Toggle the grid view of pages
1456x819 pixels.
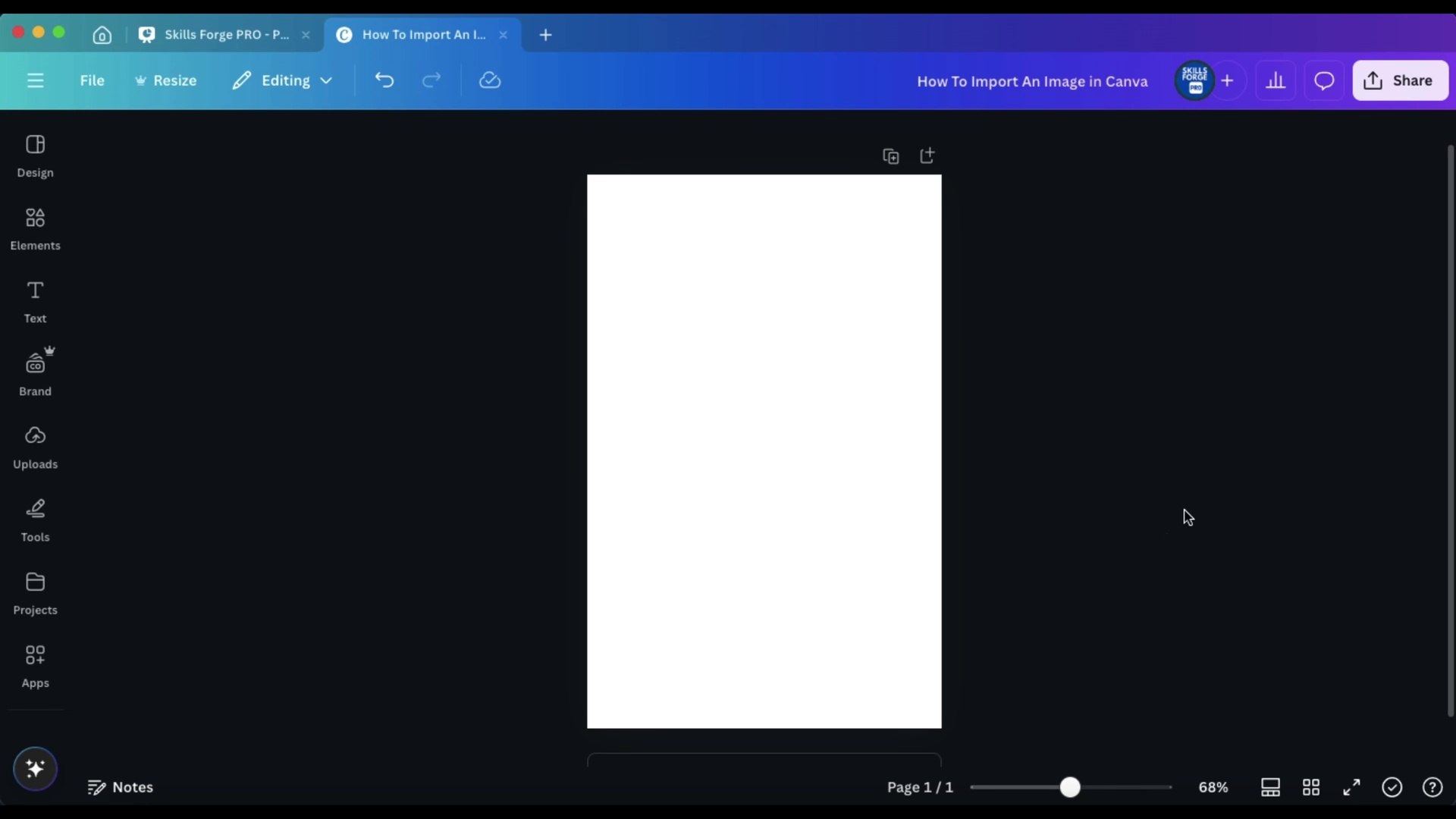tap(1311, 787)
